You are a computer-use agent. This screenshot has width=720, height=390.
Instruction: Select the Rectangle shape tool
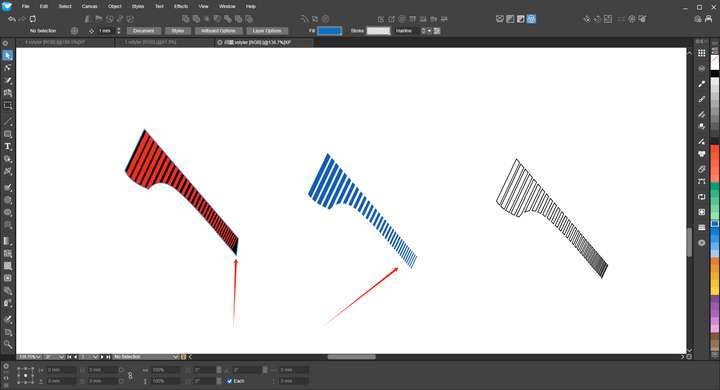pyautogui.click(x=8, y=134)
